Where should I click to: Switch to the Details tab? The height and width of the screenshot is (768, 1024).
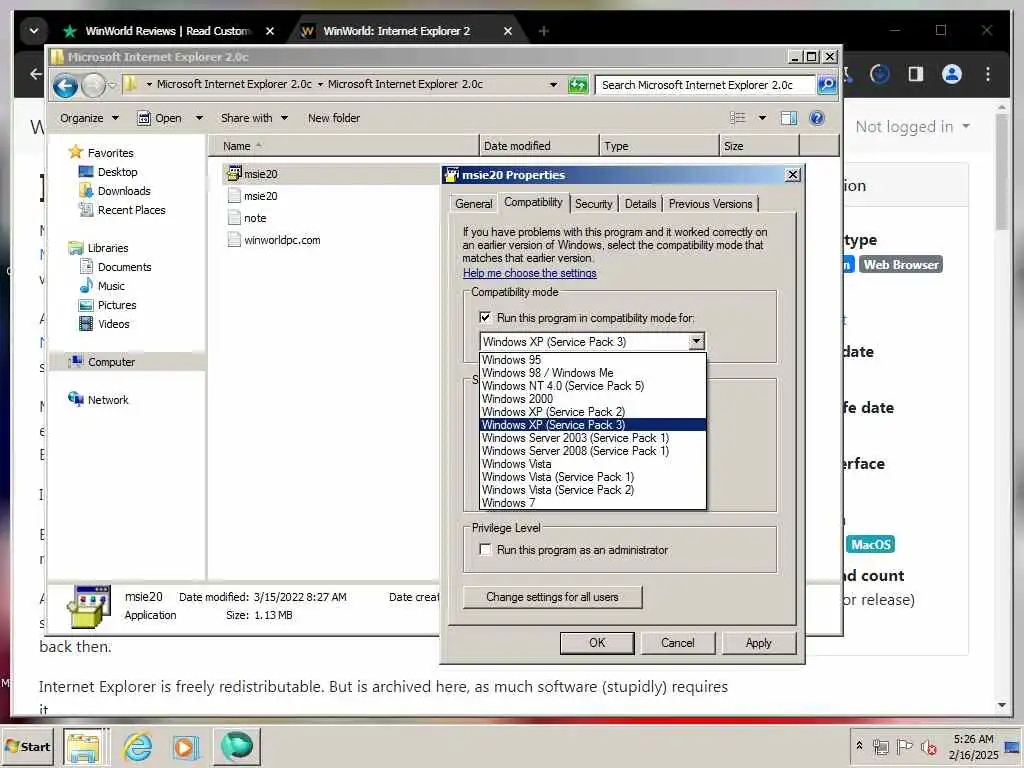coord(640,204)
